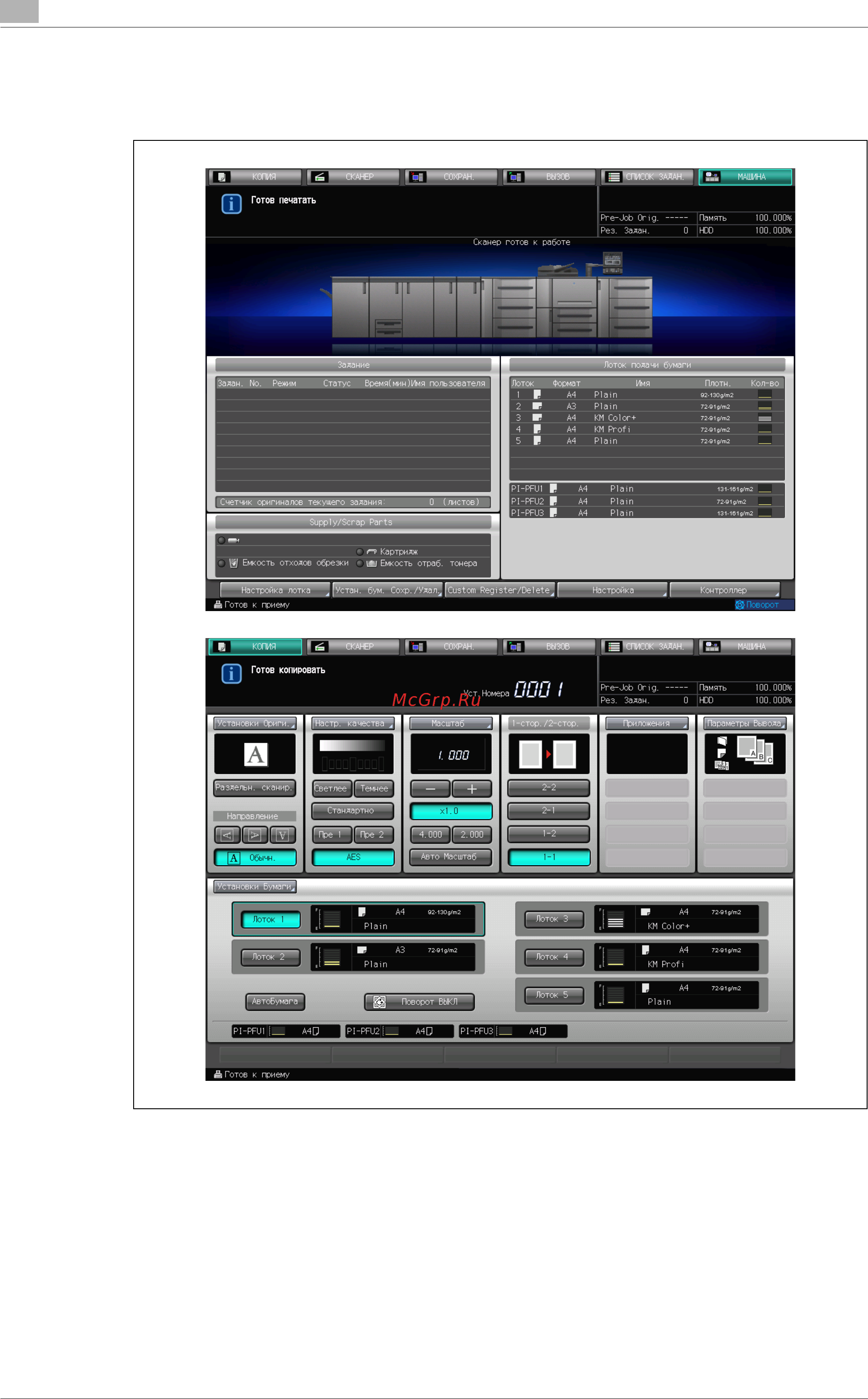Click the Темнее darker button
868x1399 pixels.
[374, 789]
